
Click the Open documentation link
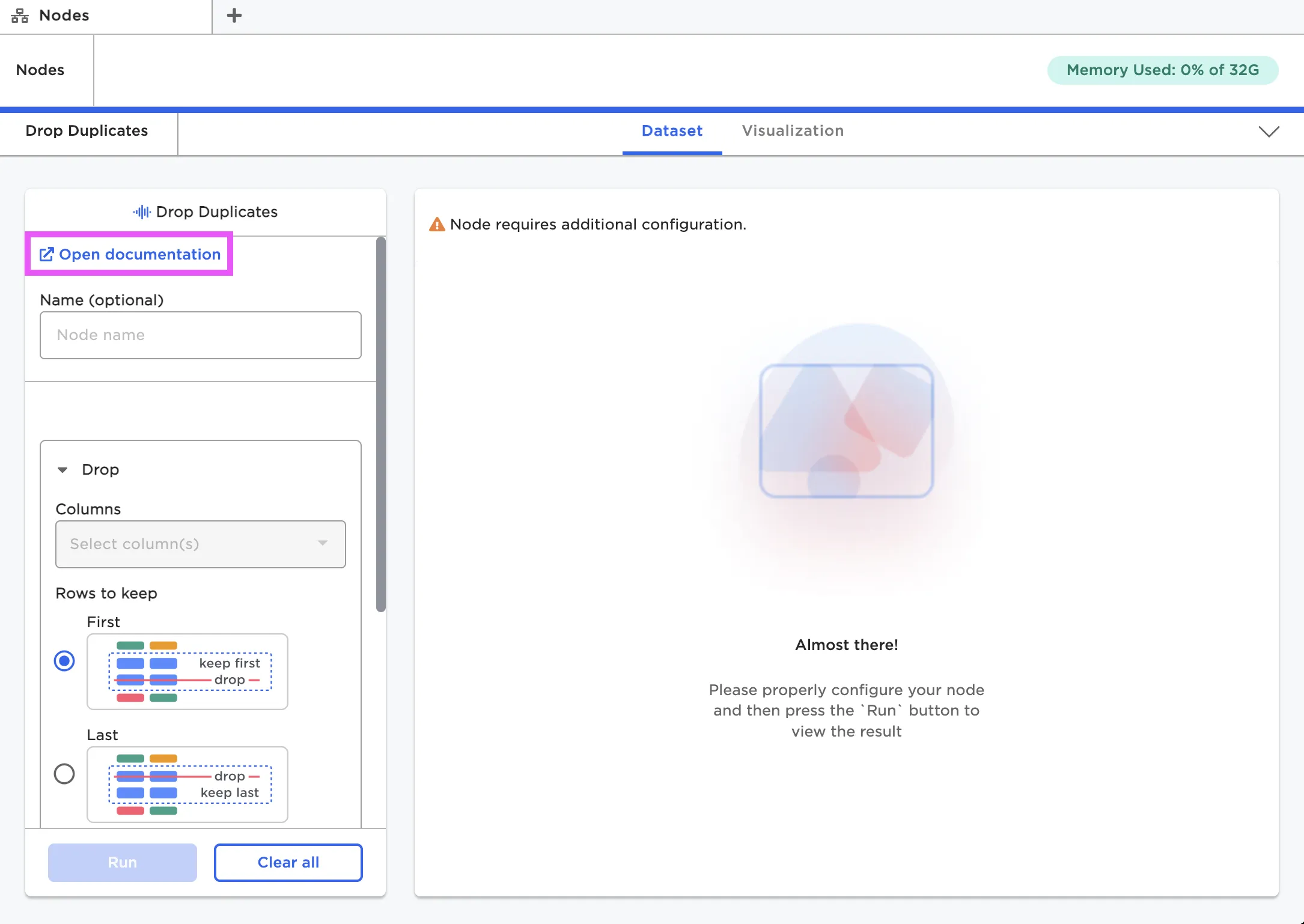pyautogui.click(x=139, y=255)
